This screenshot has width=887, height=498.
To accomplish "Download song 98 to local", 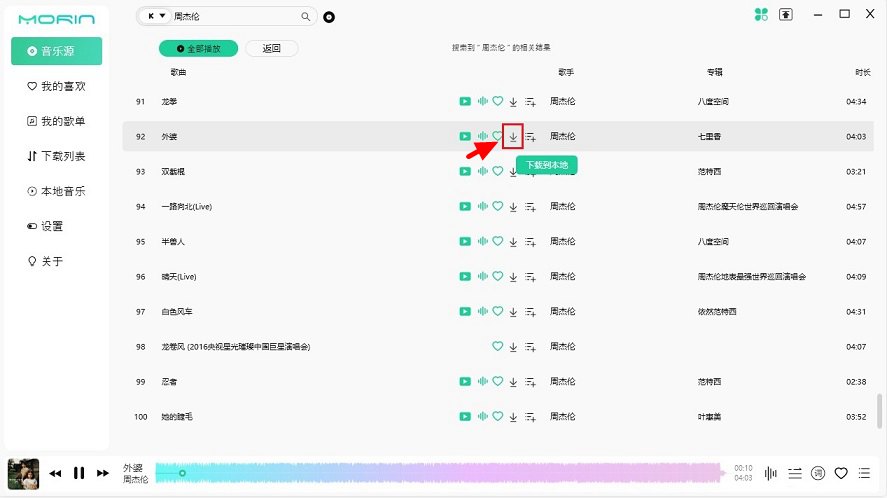I will point(513,347).
